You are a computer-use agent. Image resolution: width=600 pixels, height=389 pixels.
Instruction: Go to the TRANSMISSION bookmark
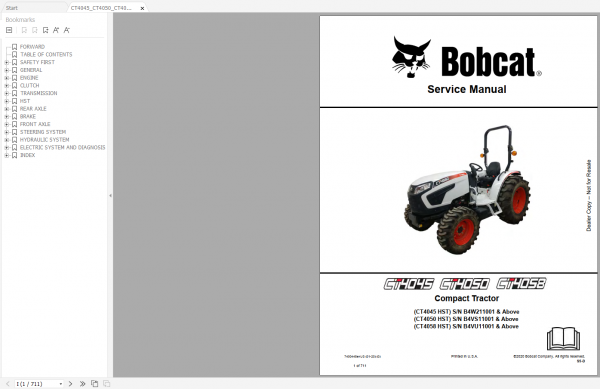[x=39, y=93]
